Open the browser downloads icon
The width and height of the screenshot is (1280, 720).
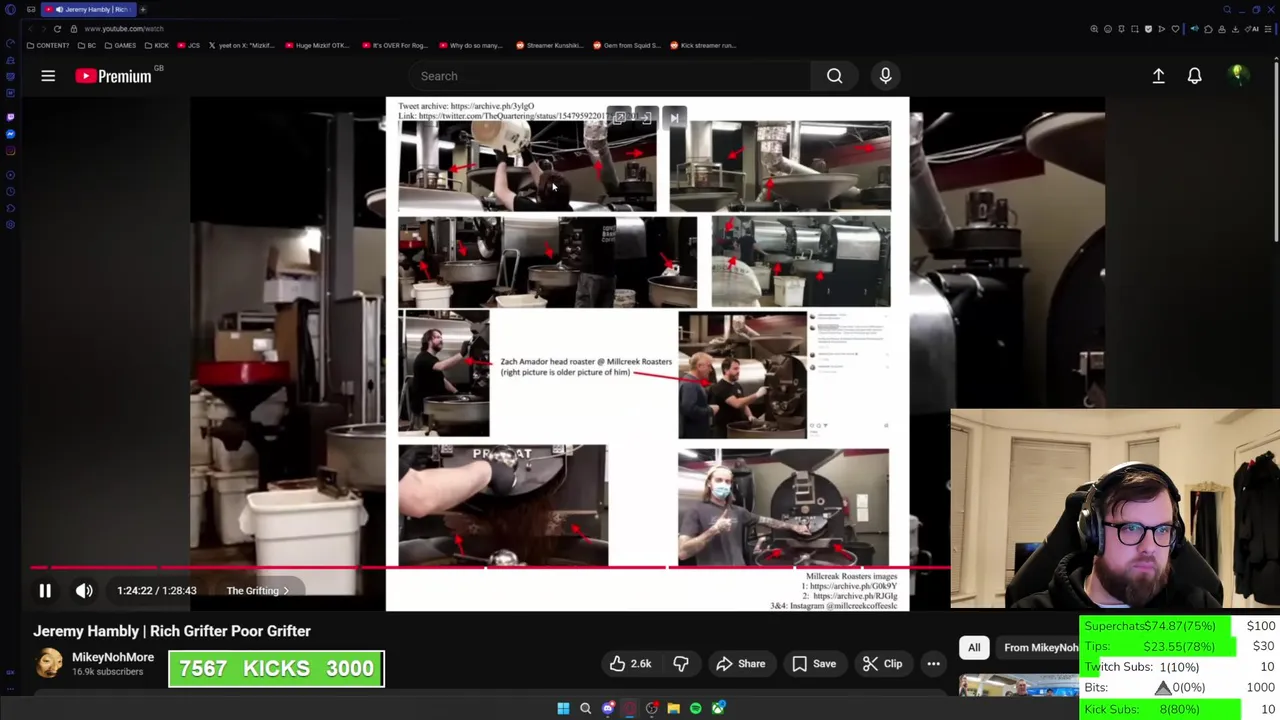click(1235, 29)
